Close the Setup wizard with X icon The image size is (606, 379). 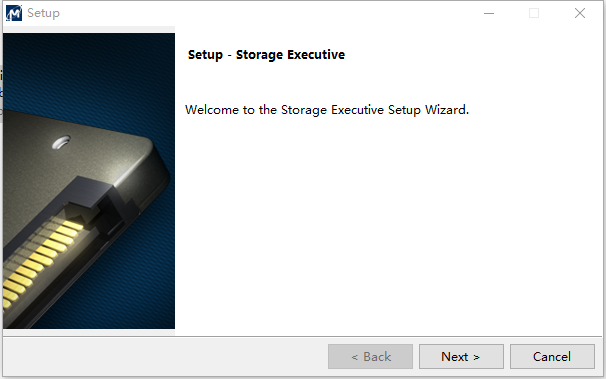[x=580, y=13]
